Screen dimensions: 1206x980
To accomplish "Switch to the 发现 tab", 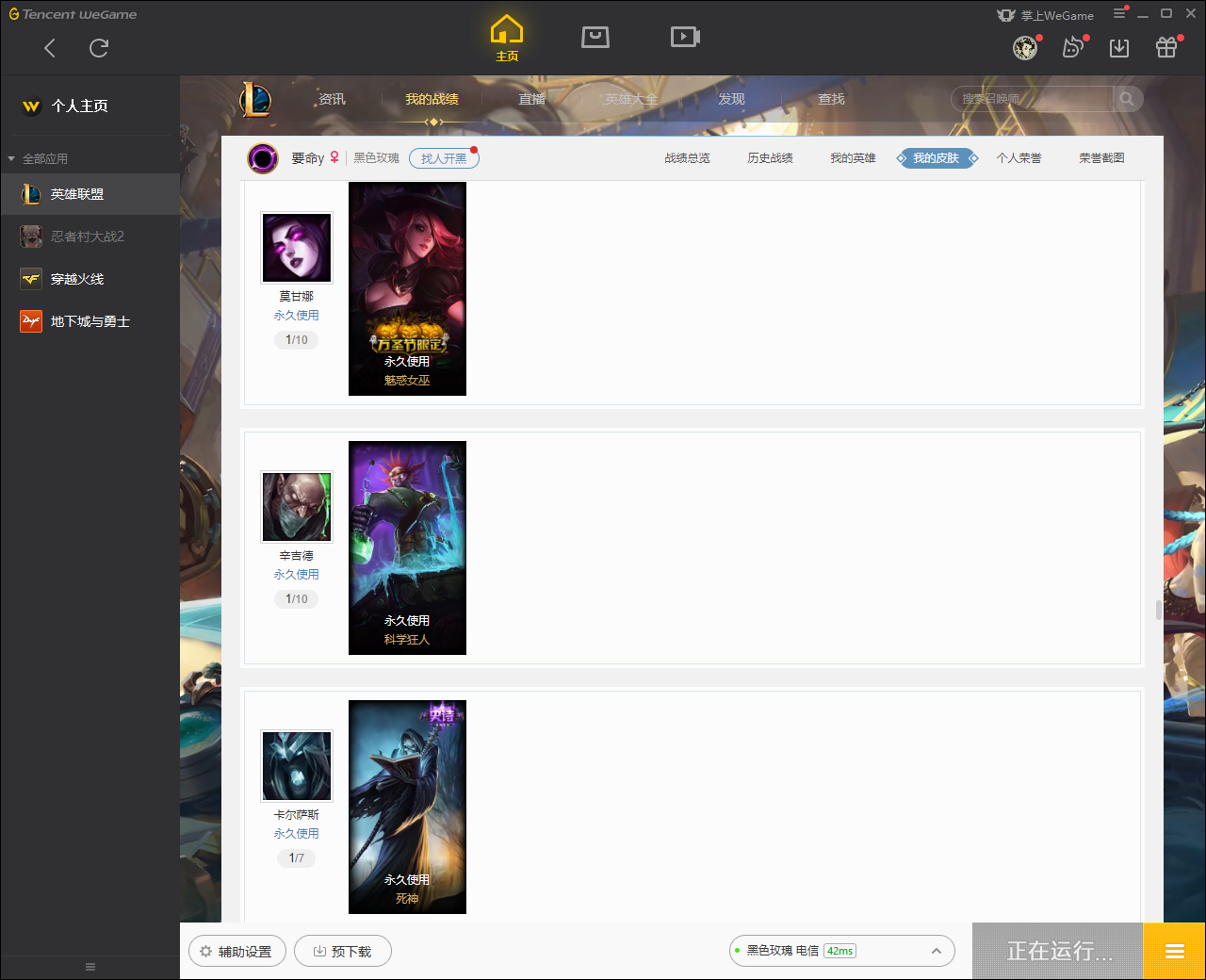I will tap(731, 99).
